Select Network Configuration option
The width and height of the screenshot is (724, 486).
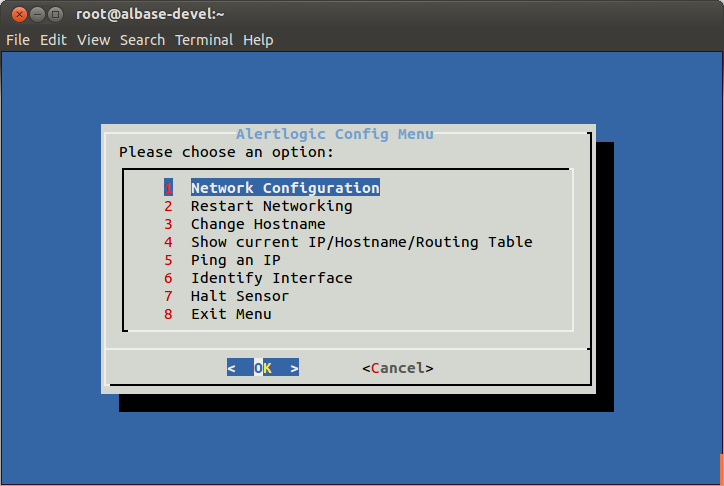tap(285, 188)
